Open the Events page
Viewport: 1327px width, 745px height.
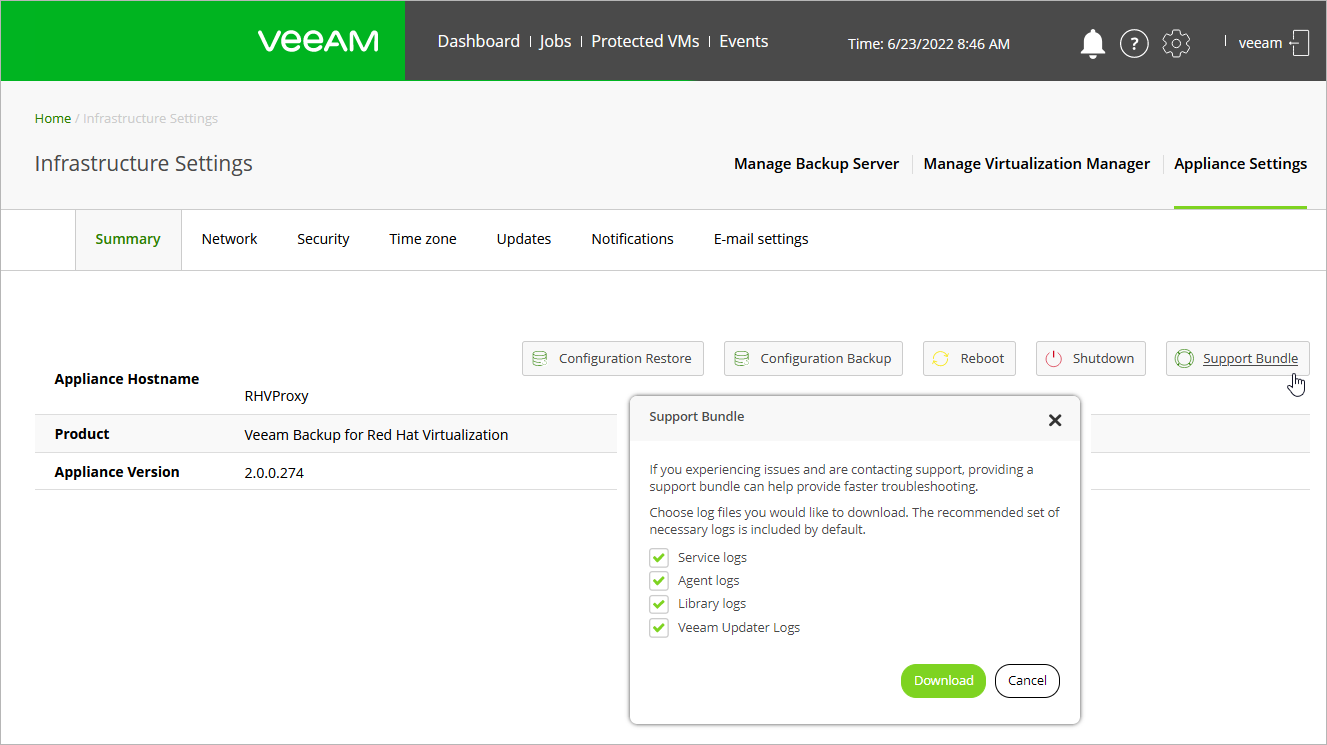(744, 41)
